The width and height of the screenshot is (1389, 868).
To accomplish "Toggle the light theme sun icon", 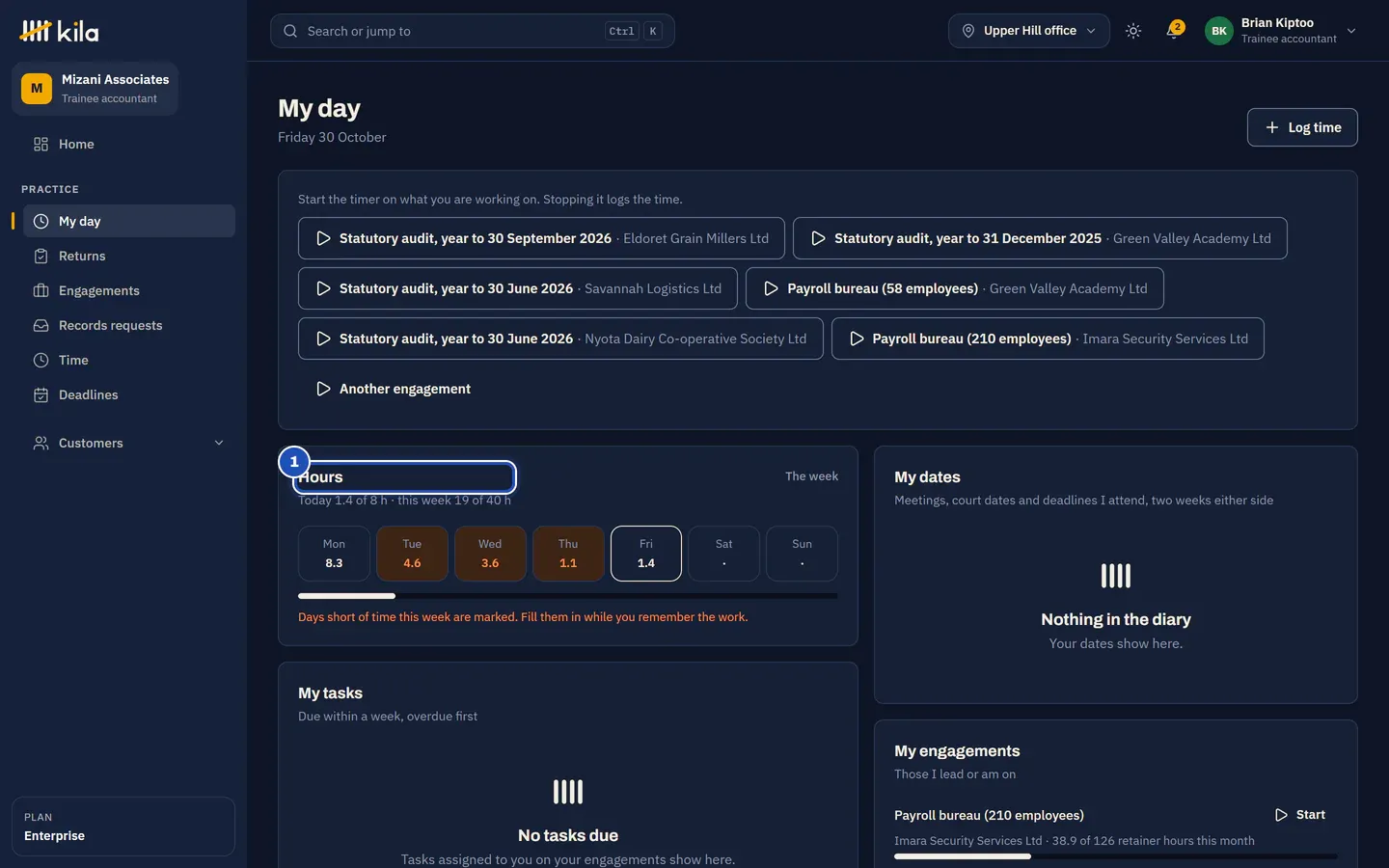I will click(x=1133, y=31).
